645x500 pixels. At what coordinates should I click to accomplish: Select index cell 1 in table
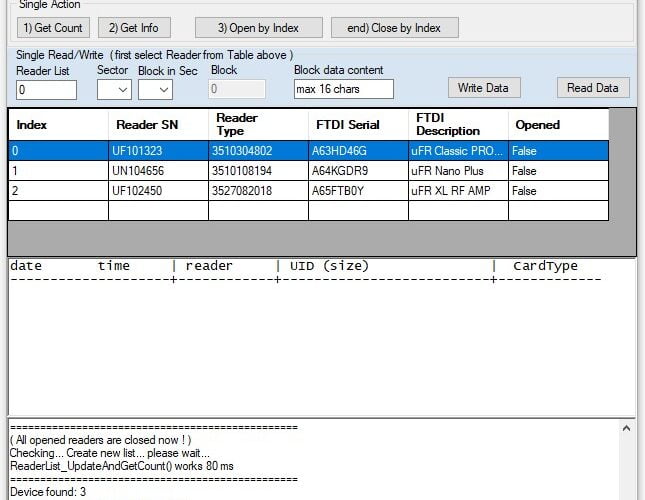58,171
